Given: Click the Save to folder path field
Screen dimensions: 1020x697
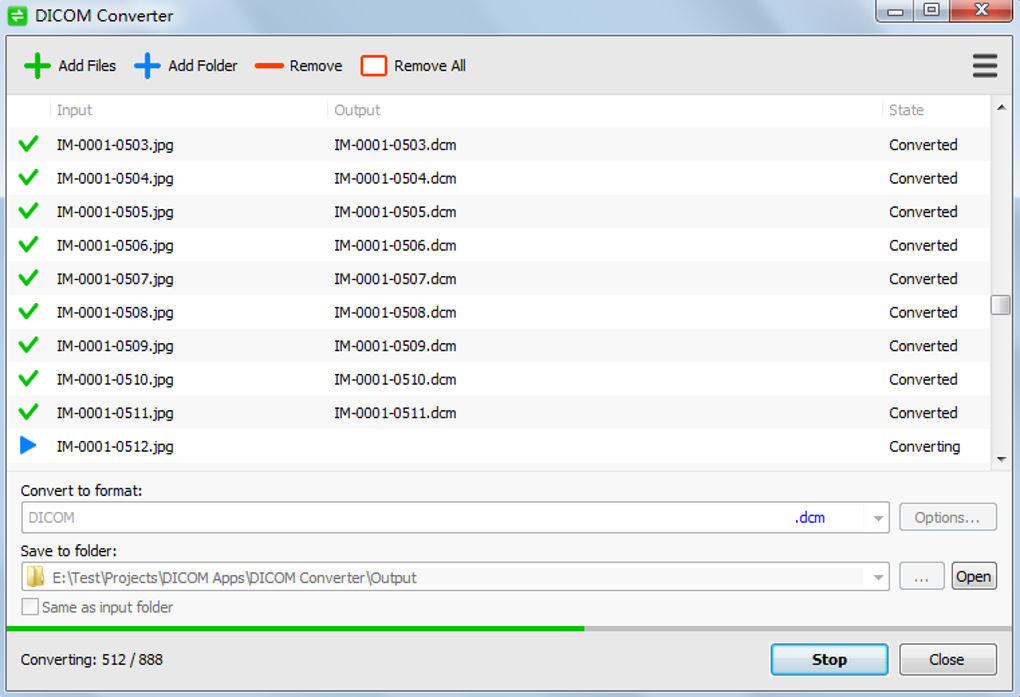Looking at the screenshot, I should point(455,577).
